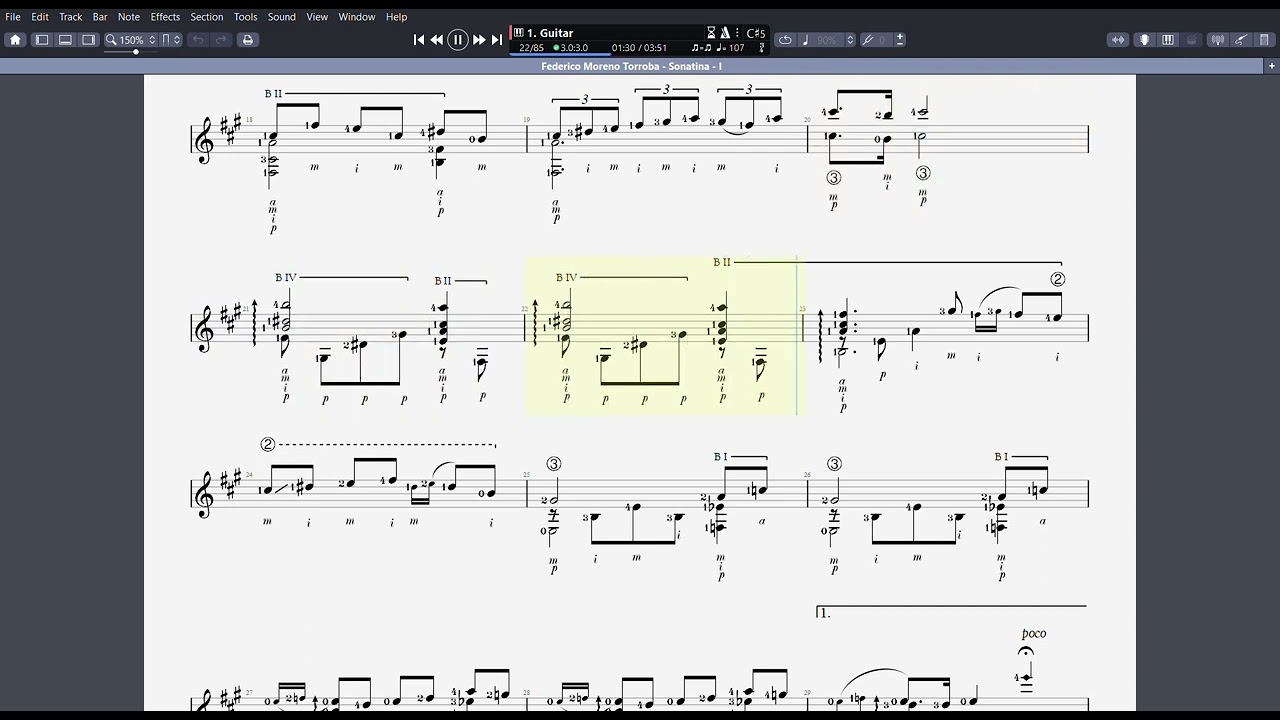Open the View menu
The width and height of the screenshot is (1280, 720).
[x=317, y=17]
